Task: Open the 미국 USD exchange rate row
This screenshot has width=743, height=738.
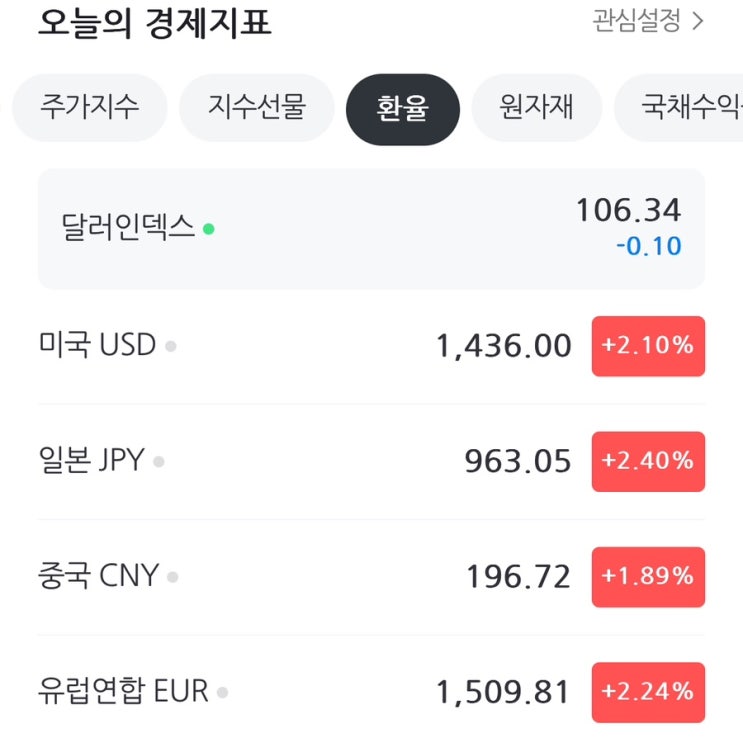Action: point(300,346)
